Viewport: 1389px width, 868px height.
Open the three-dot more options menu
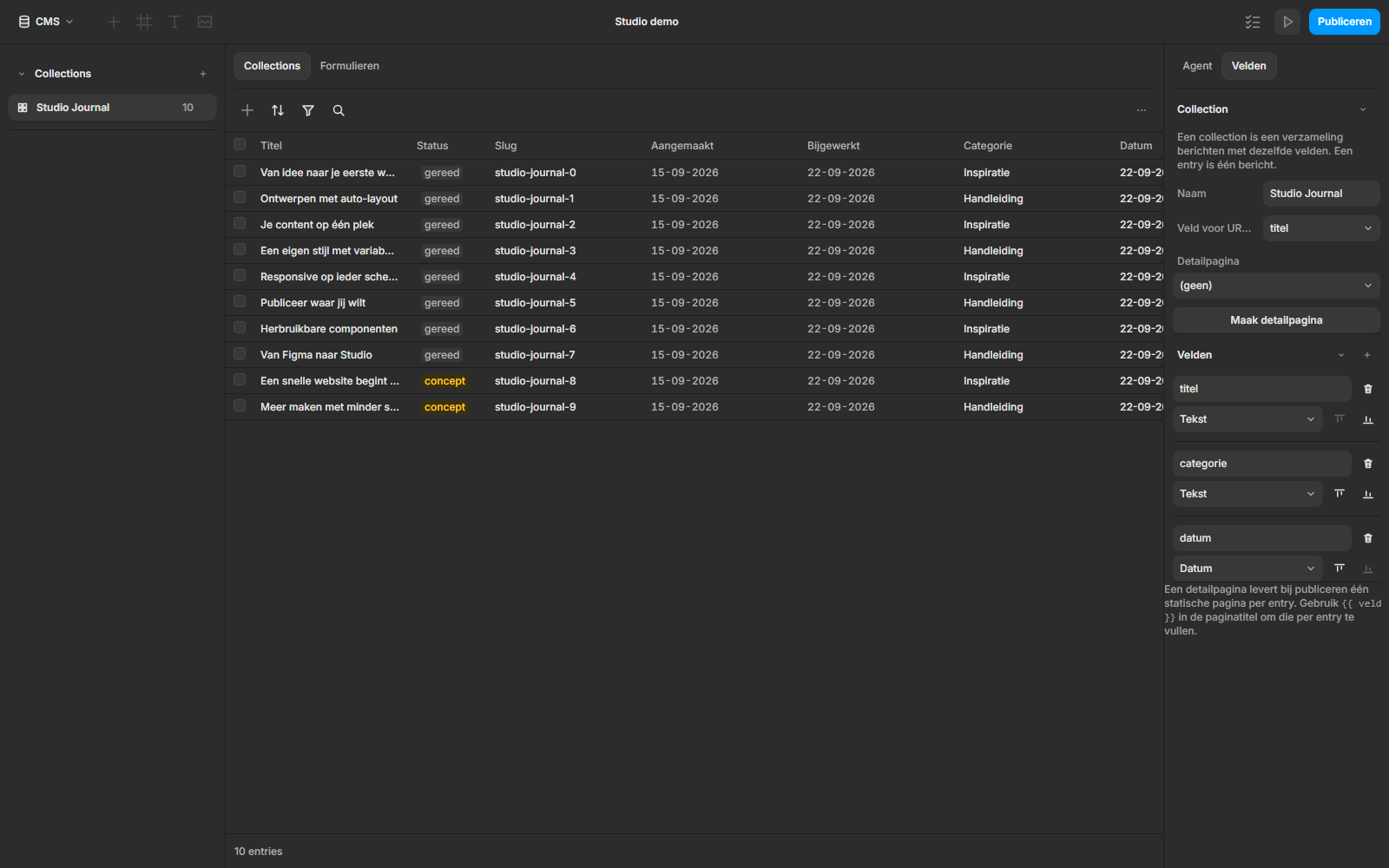[1142, 110]
